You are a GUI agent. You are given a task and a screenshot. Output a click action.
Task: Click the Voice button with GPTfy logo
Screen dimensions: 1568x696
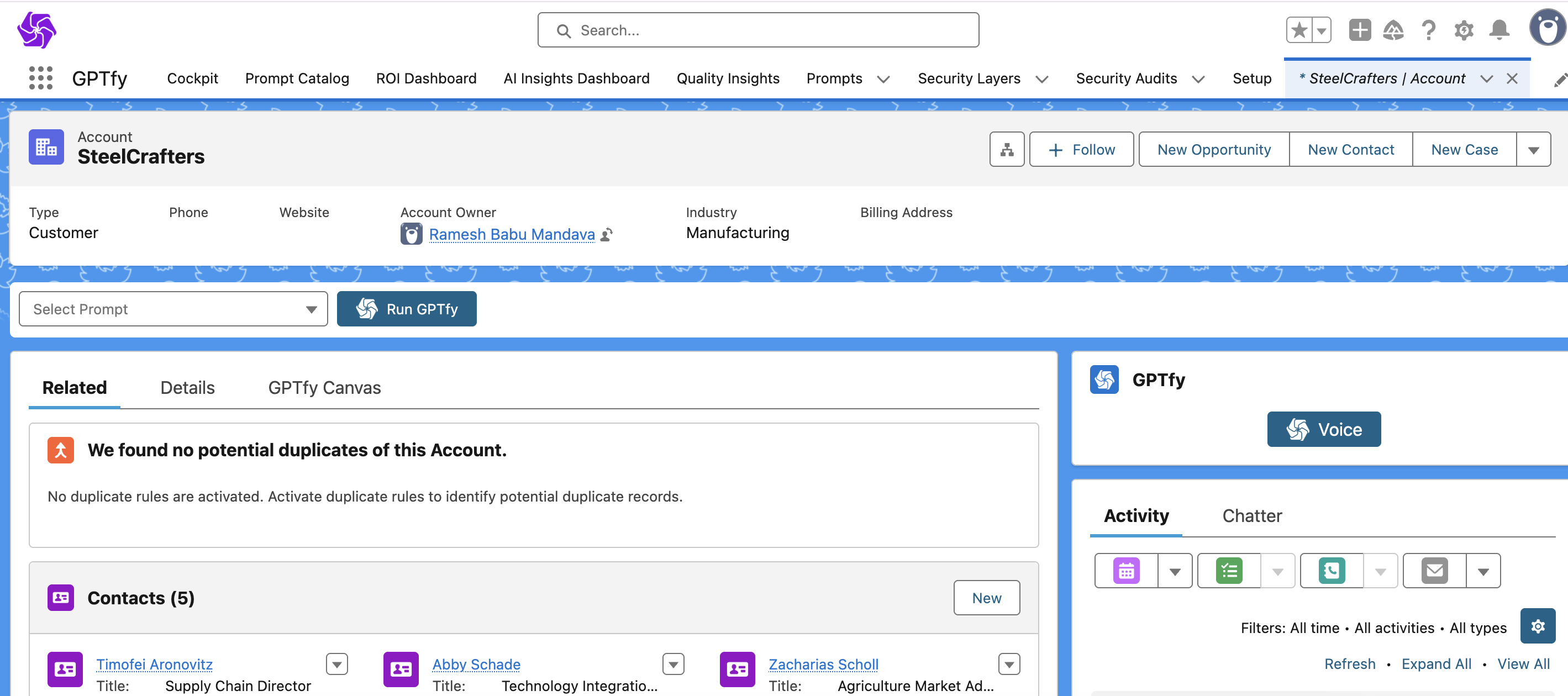[x=1323, y=430]
